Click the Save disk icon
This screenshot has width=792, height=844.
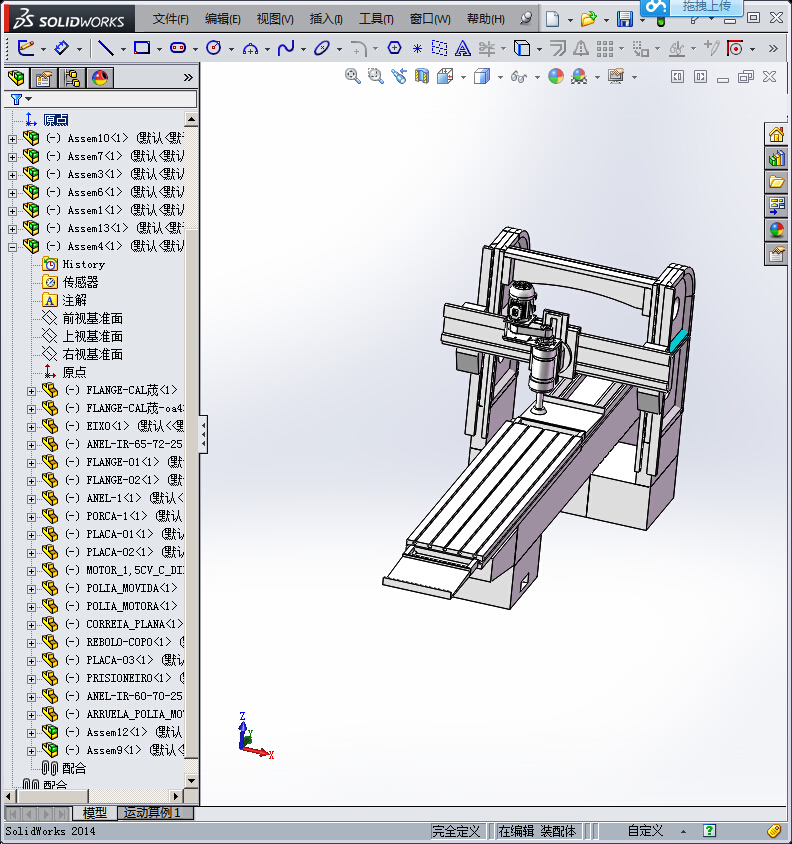coord(625,19)
